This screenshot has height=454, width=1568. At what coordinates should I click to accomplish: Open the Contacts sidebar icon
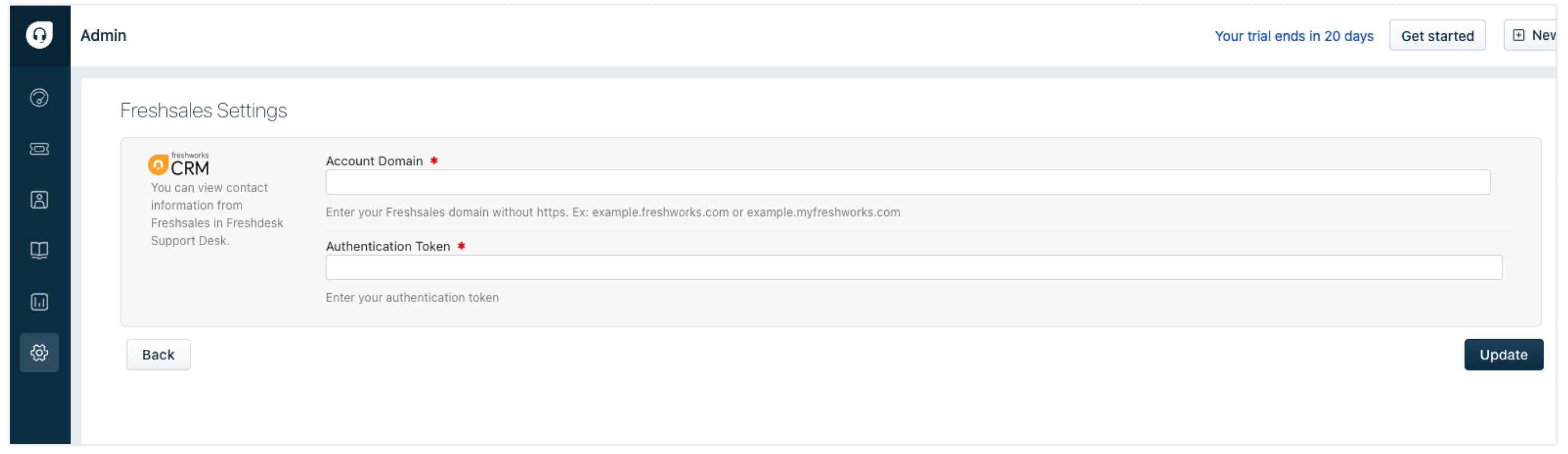click(40, 201)
